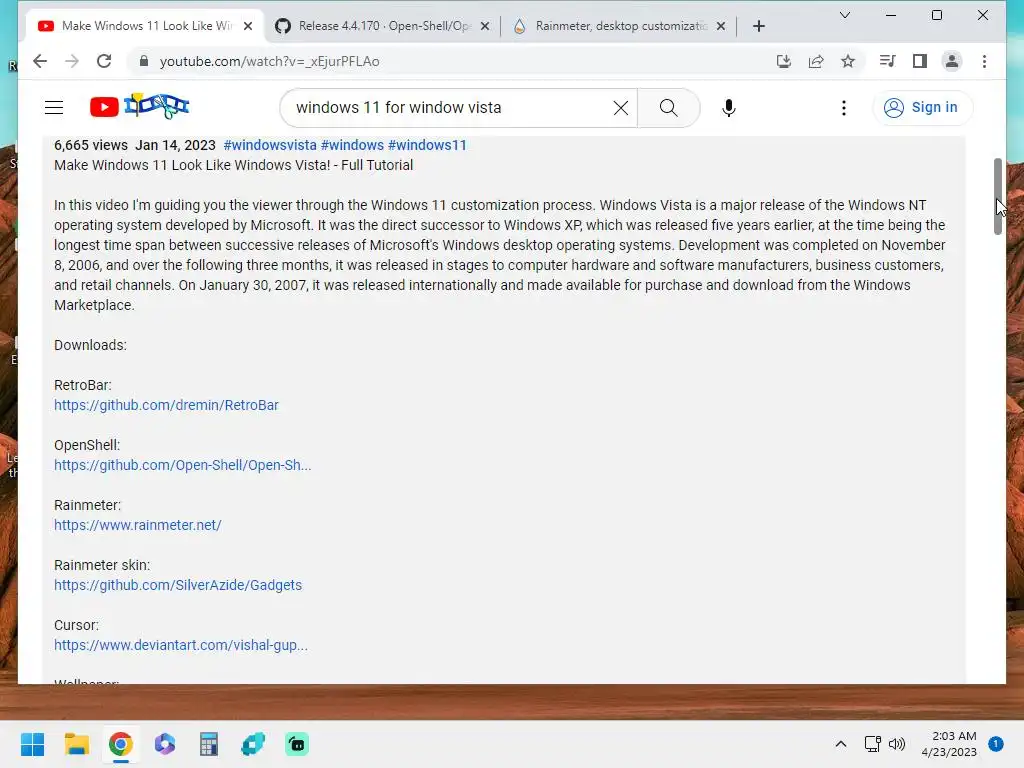Click the 'Downloads:' heading text
Viewport: 1024px width, 768px height.
pos(90,345)
